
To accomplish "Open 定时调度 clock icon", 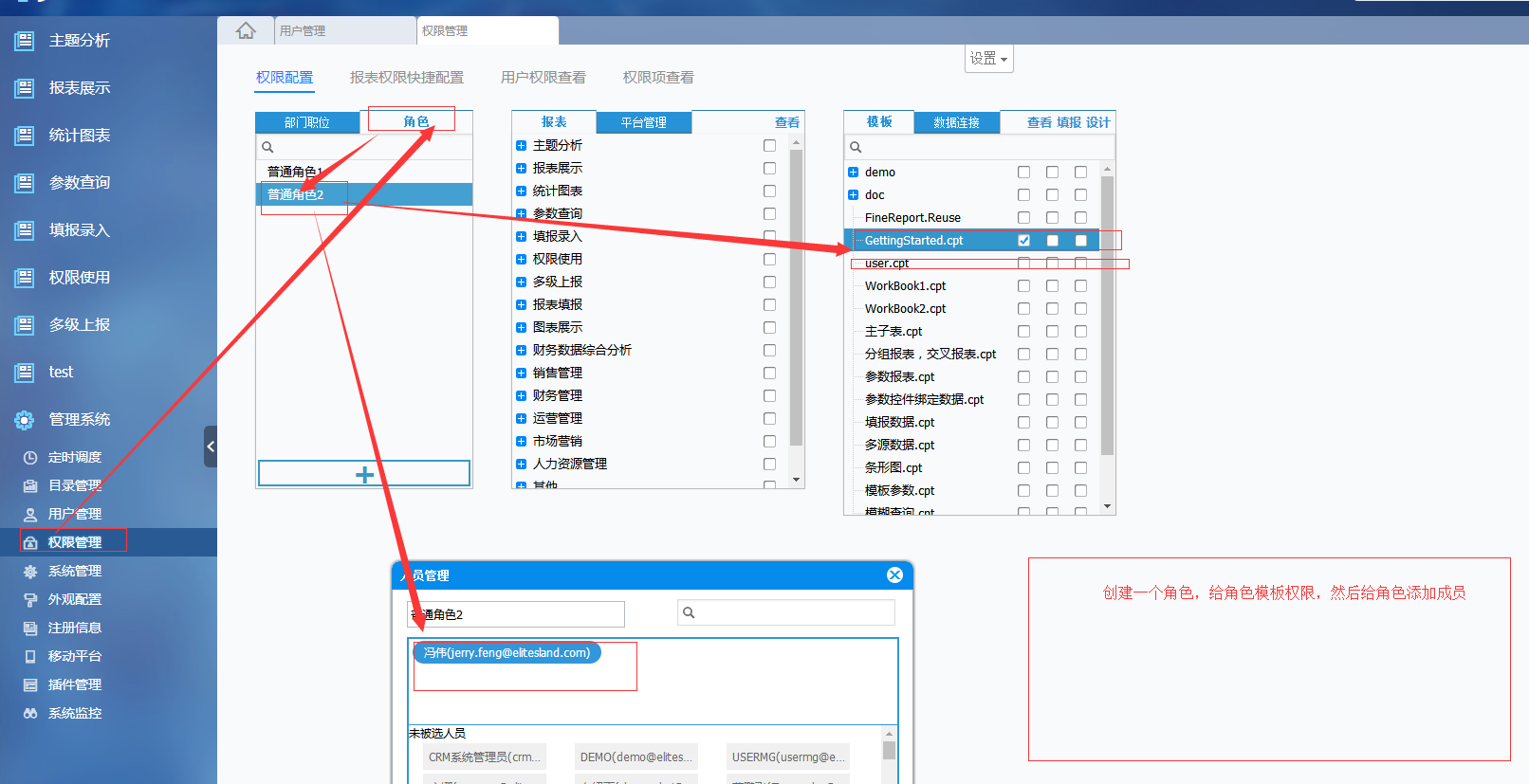I will coord(30,458).
